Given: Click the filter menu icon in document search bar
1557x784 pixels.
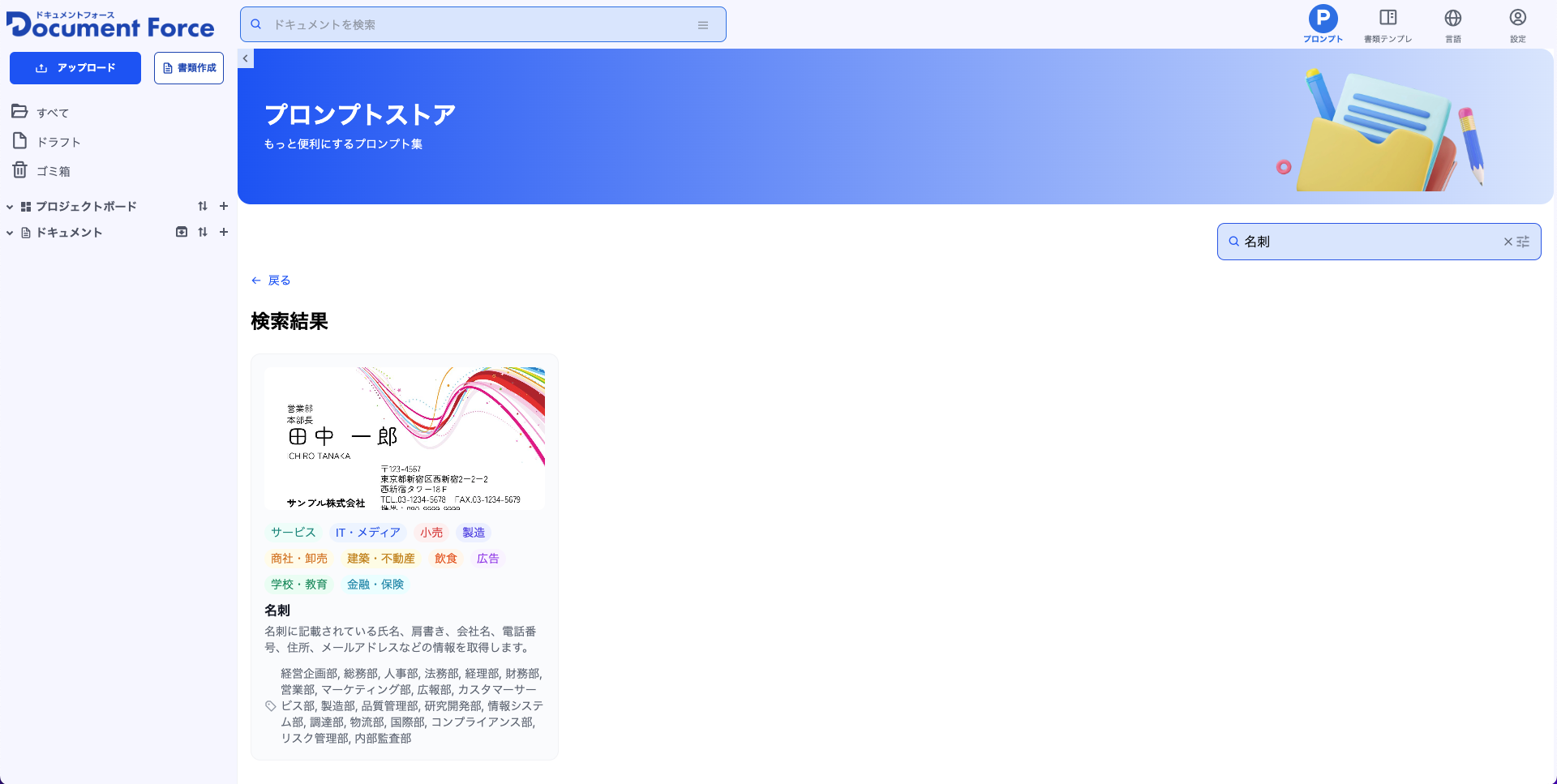Looking at the screenshot, I should coord(703,25).
